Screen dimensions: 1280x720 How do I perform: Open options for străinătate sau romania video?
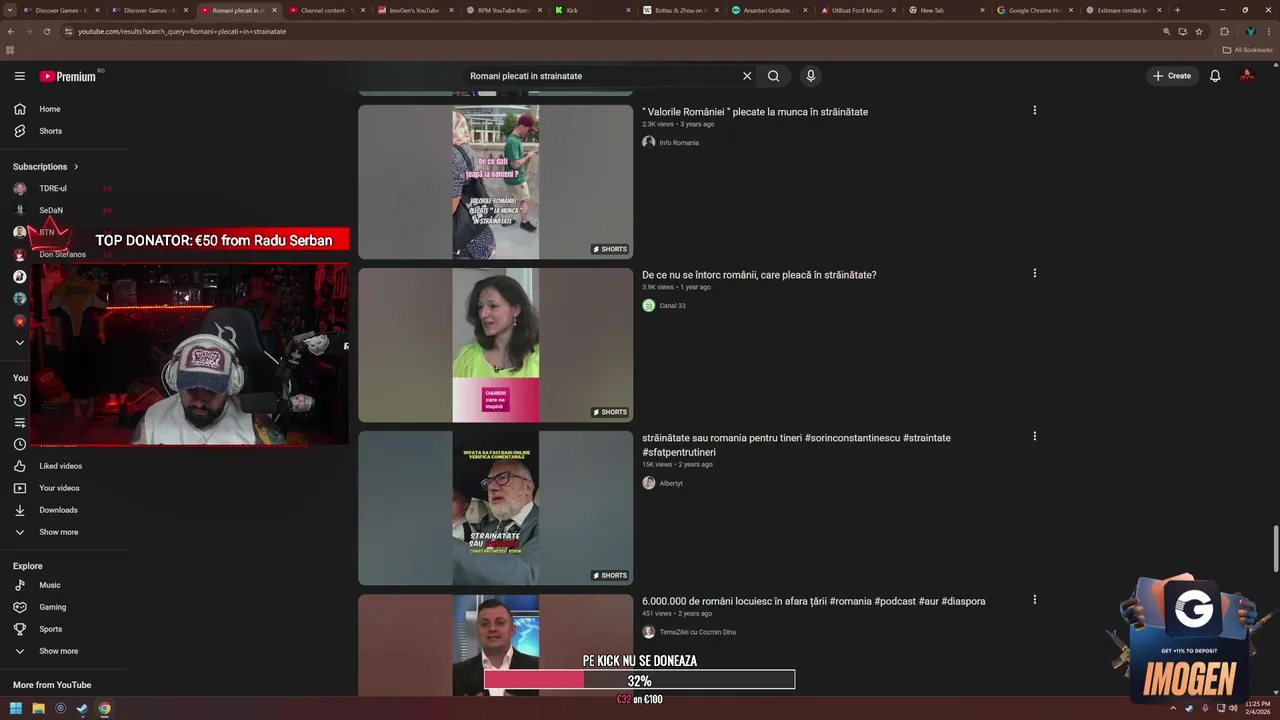point(1034,436)
